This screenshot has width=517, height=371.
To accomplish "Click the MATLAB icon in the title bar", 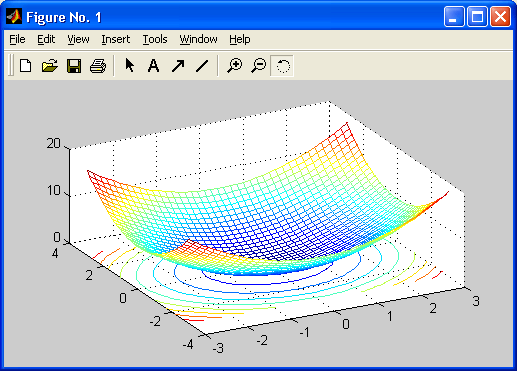I will pyautogui.click(x=14, y=17).
